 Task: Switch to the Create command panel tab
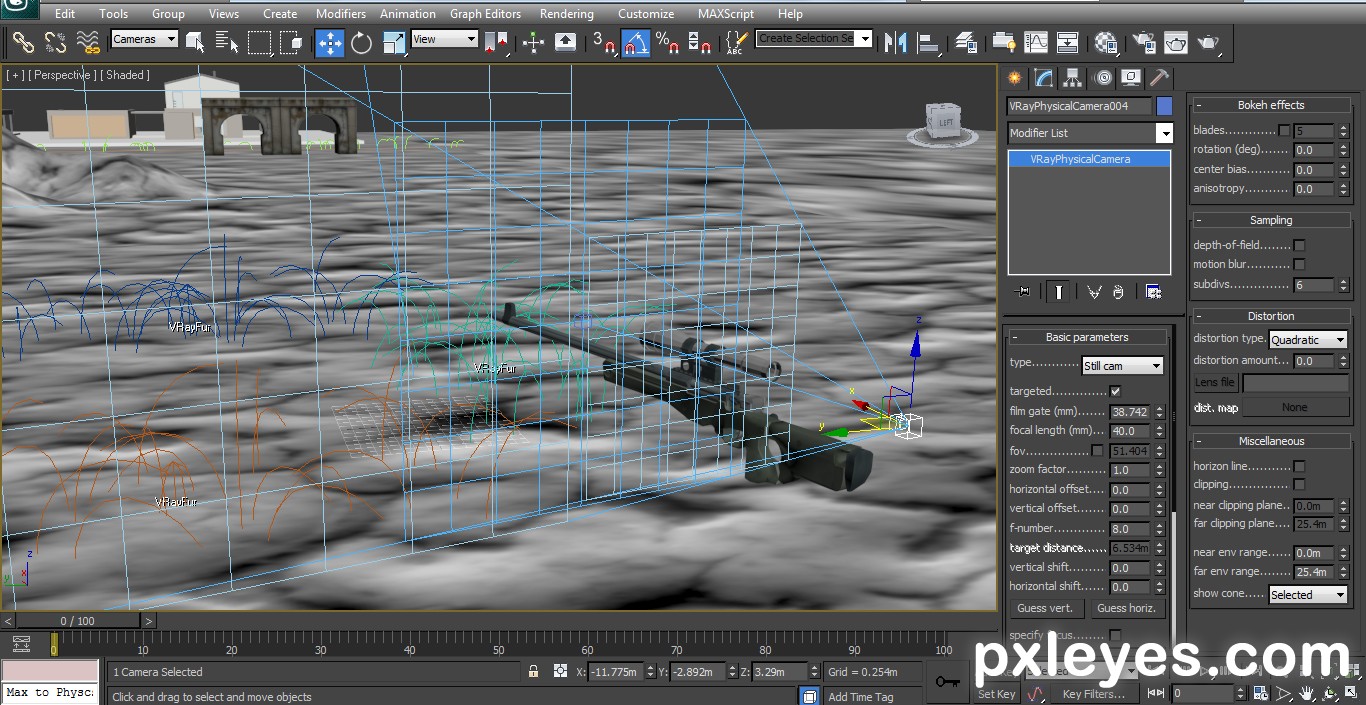coord(1015,78)
